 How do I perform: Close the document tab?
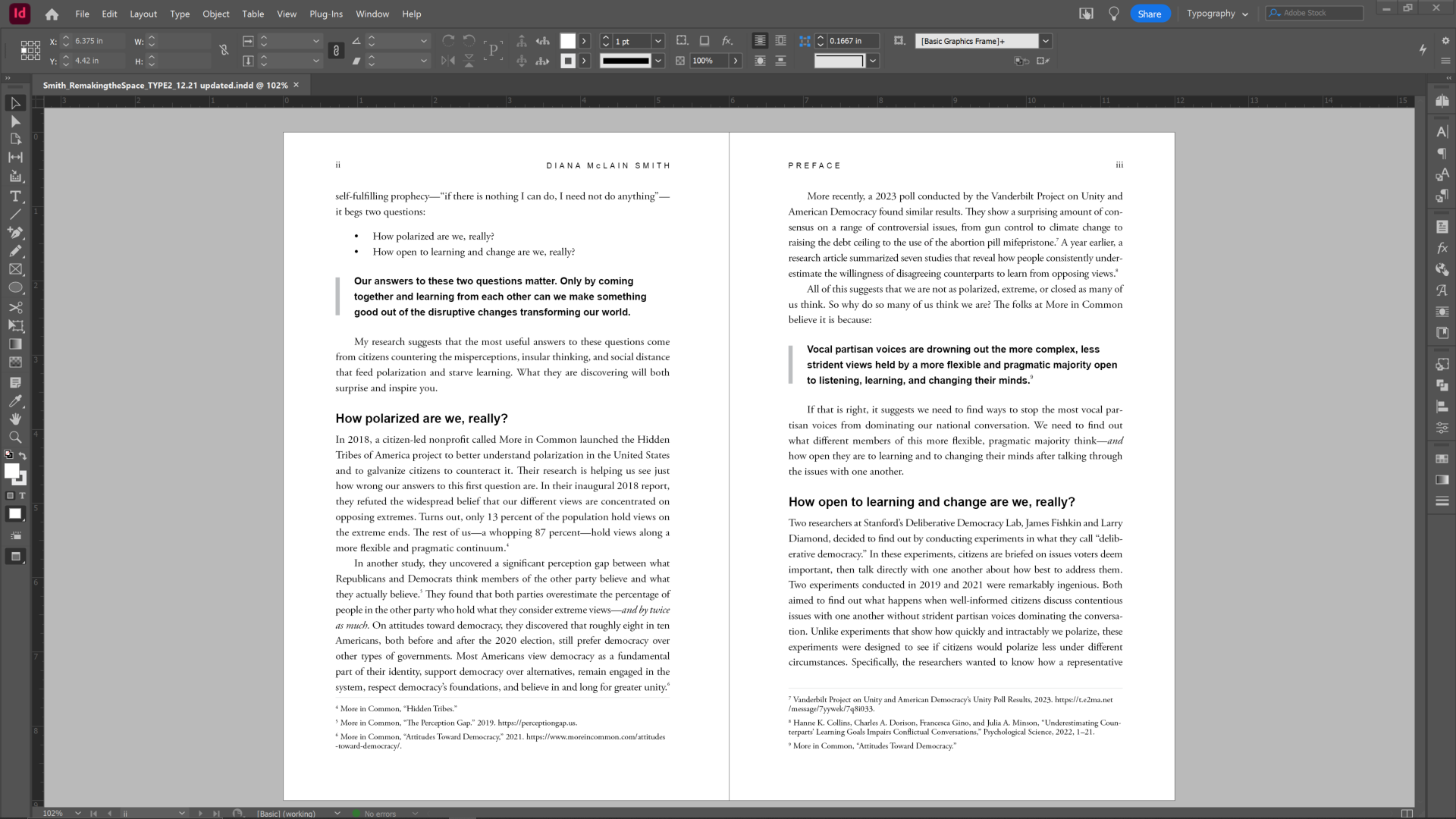click(x=297, y=85)
